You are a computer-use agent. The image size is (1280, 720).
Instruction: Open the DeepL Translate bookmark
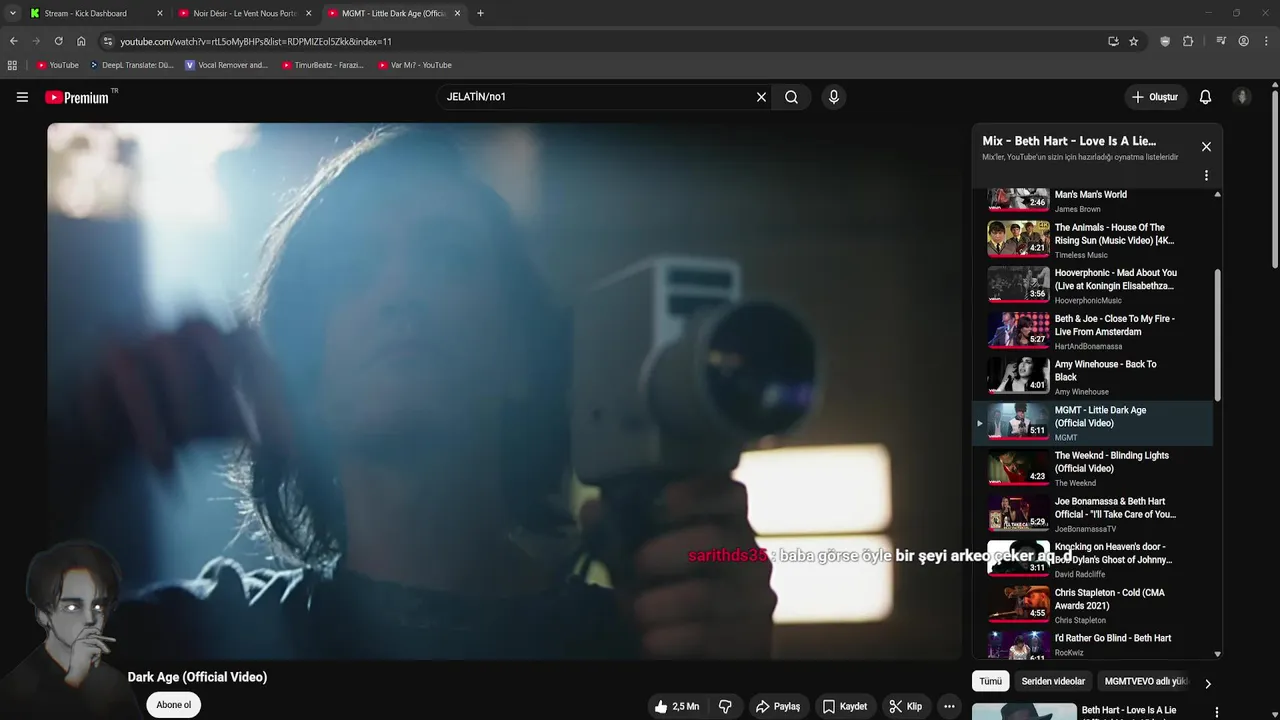(x=131, y=65)
